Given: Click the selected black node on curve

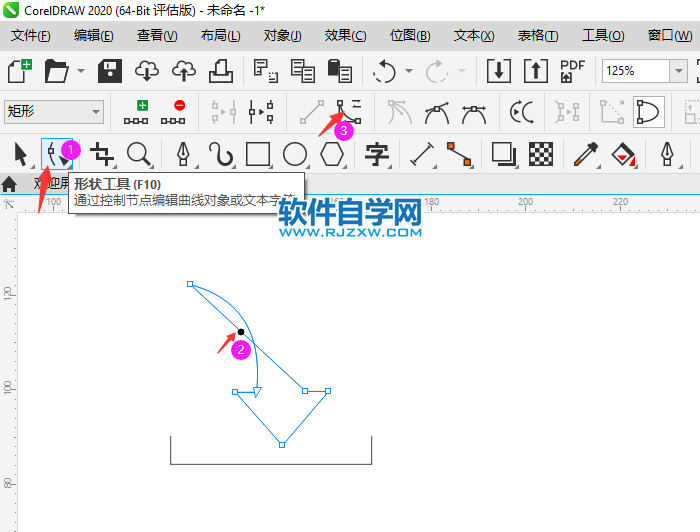Looking at the screenshot, I should [x=241, y=331].
